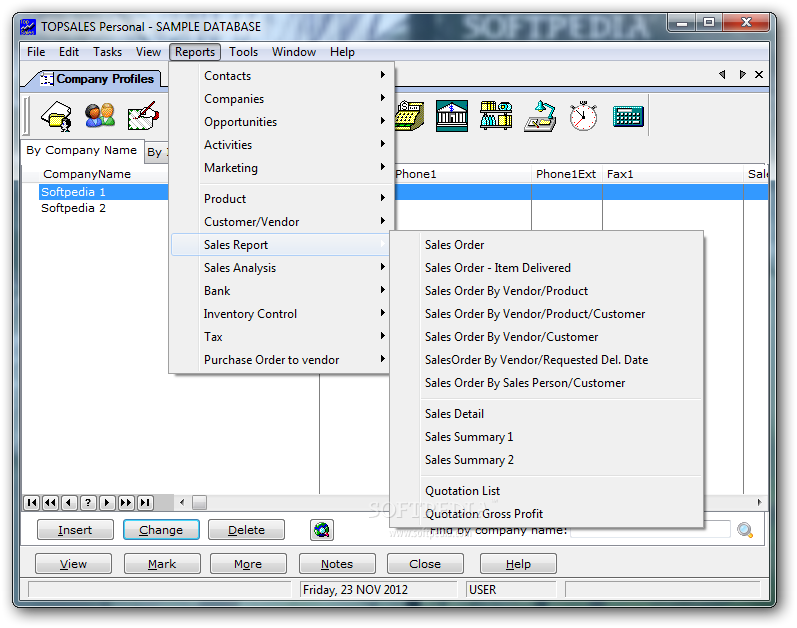Click the Change button
Viewport: 797px width, 628px height.
coord(161,530)
